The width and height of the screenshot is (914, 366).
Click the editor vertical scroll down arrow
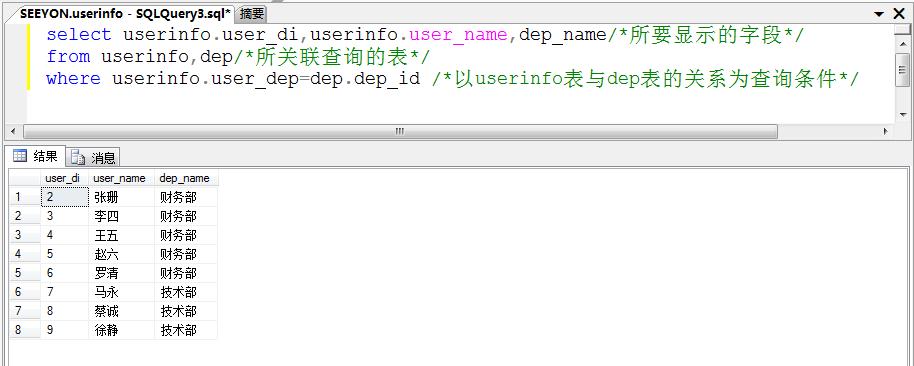point(902,114)
